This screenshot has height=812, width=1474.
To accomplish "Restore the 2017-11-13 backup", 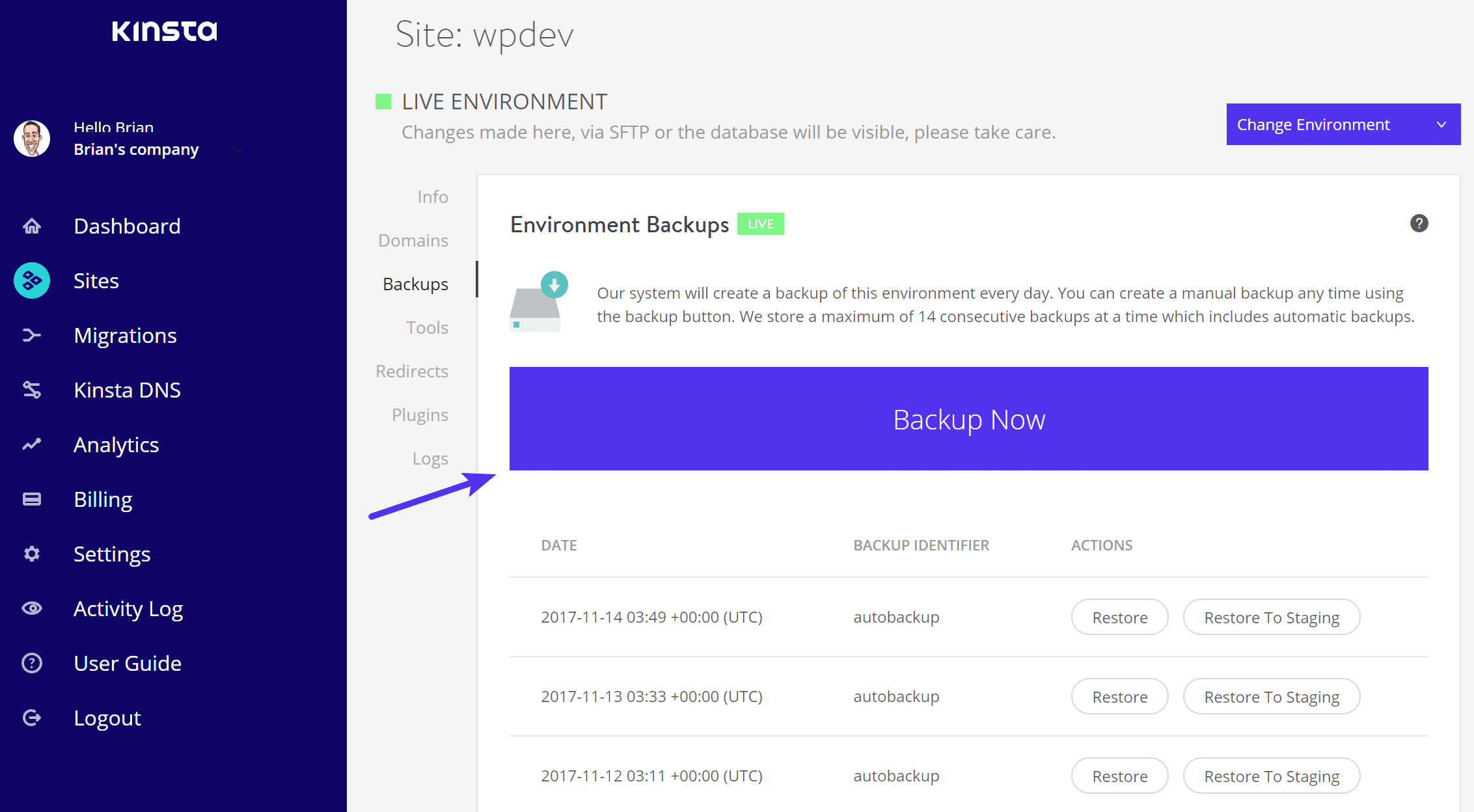I will click(1119, 696).
